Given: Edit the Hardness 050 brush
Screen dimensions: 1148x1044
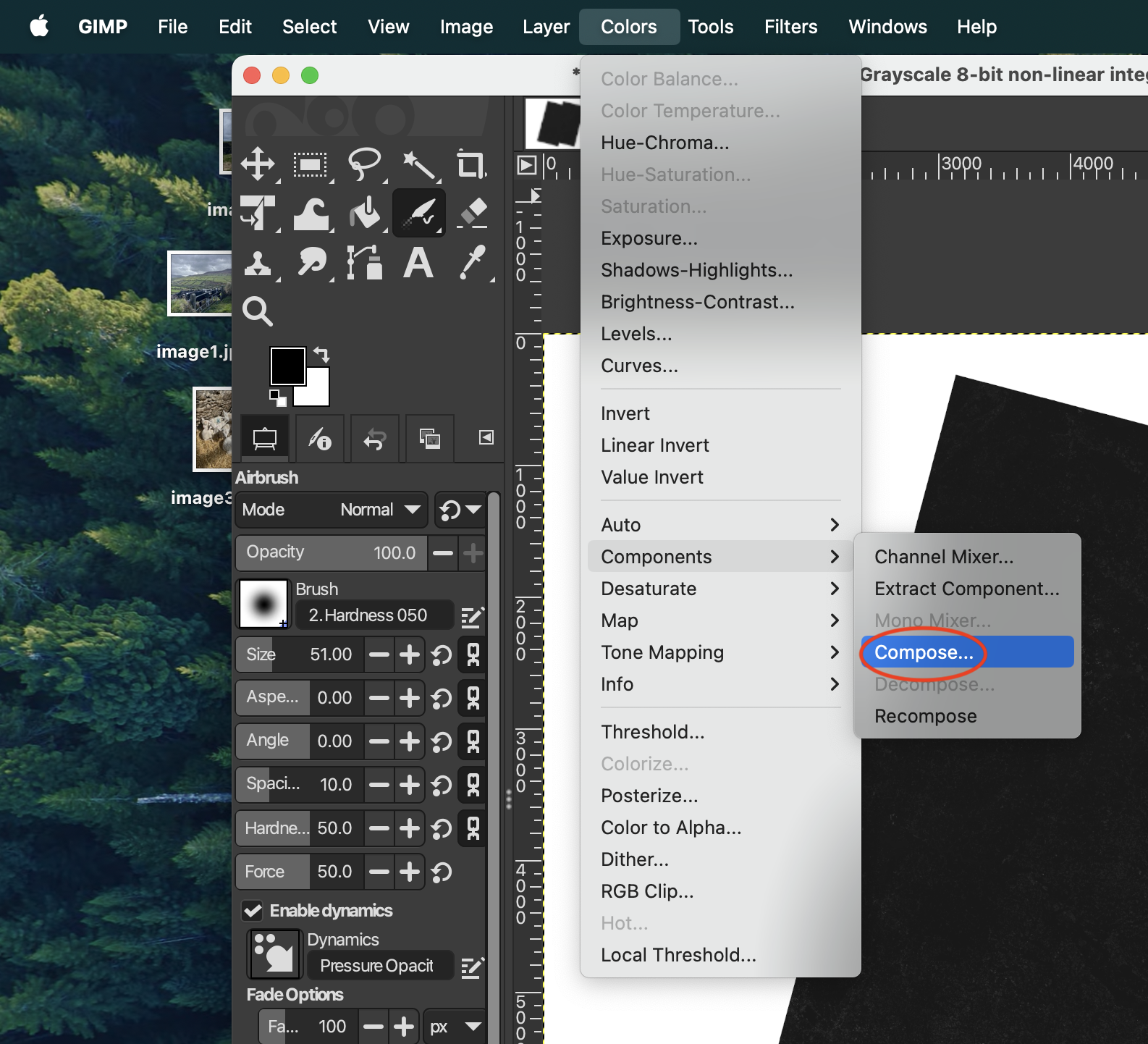Looking at the screenshot, I should (472, 616).
